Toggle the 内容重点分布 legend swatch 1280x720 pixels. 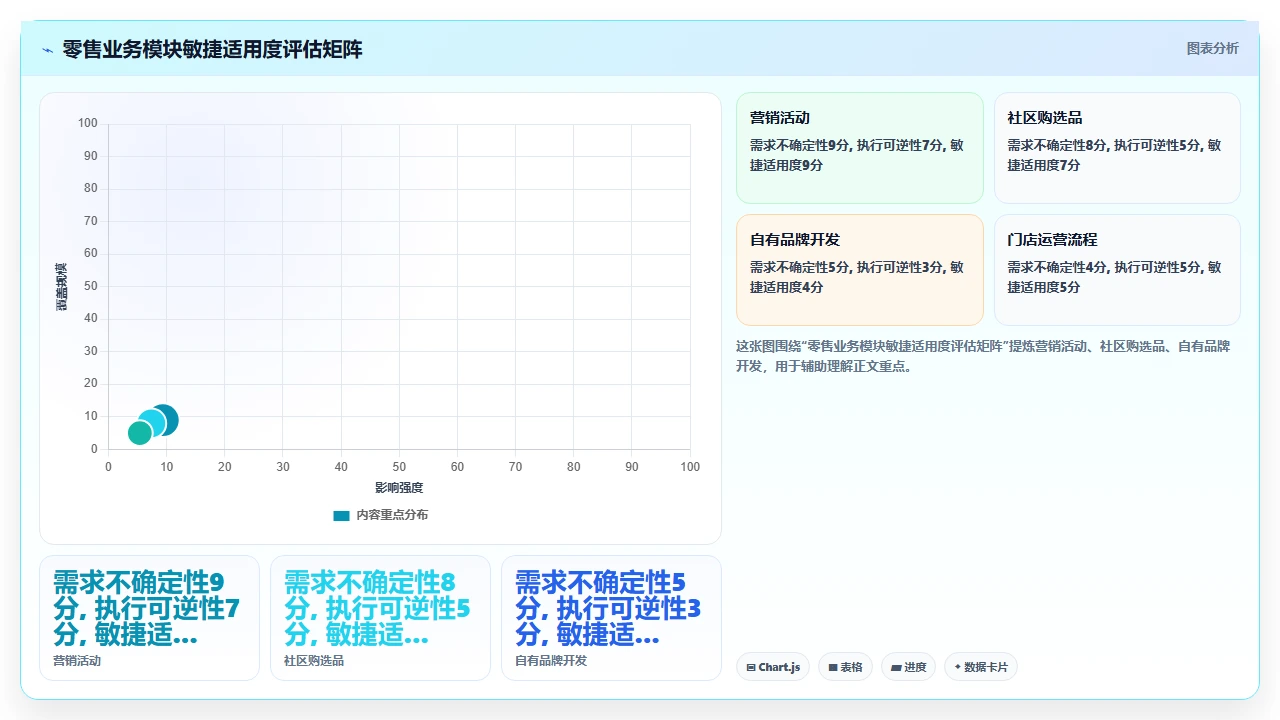342,515
